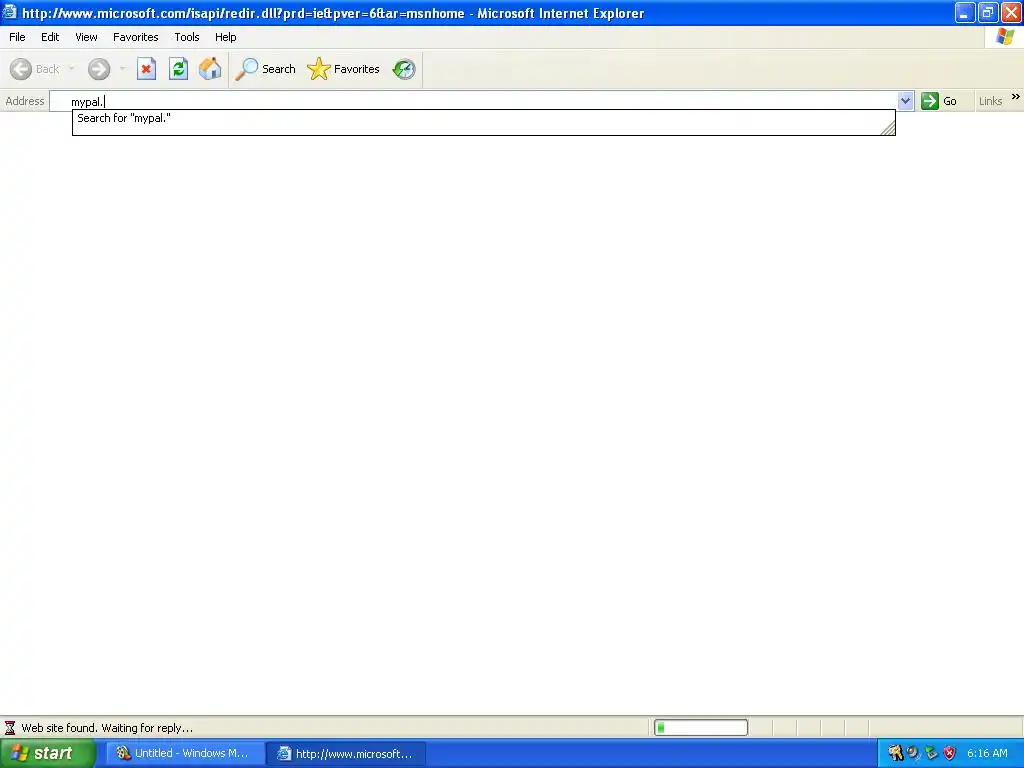Image resolution: width=1024 pixels, height=768 pixels.
Task: Open the Help menu
Action: (x=226, y=37)
